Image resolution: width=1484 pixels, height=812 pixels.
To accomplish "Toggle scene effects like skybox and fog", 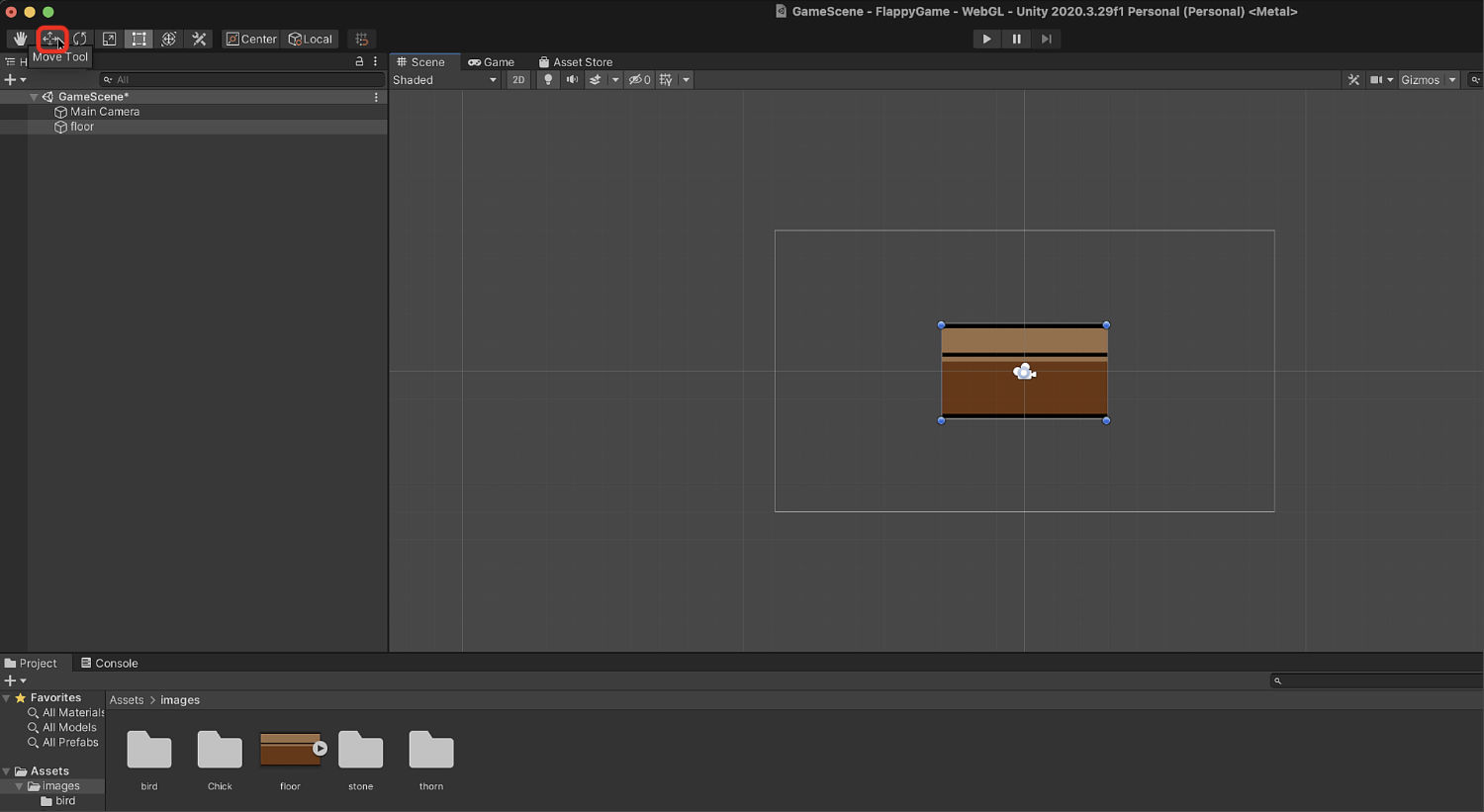I will click(596, 80).
